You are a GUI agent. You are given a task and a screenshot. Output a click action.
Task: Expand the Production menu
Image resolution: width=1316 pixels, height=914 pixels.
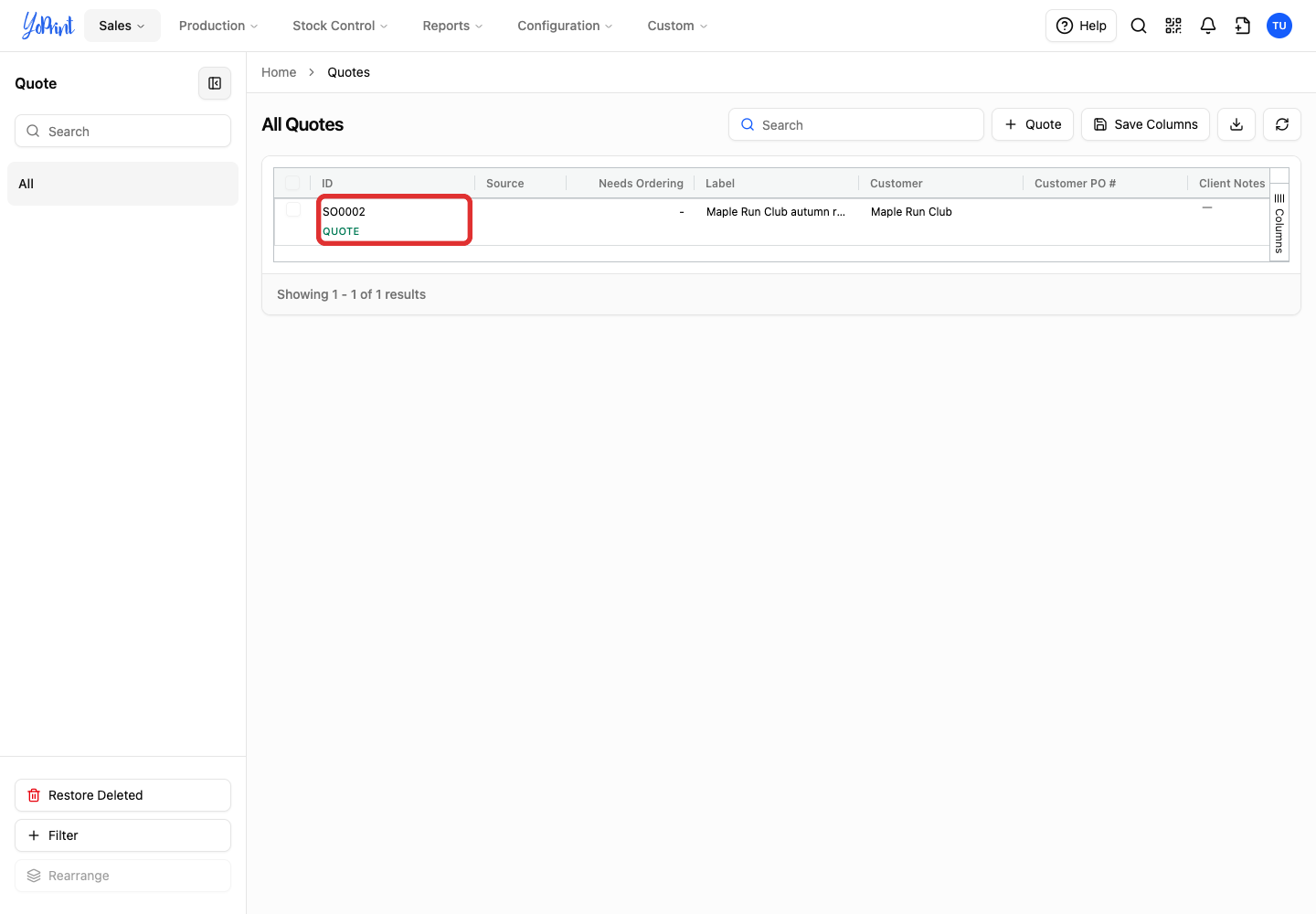coord(218,26)
